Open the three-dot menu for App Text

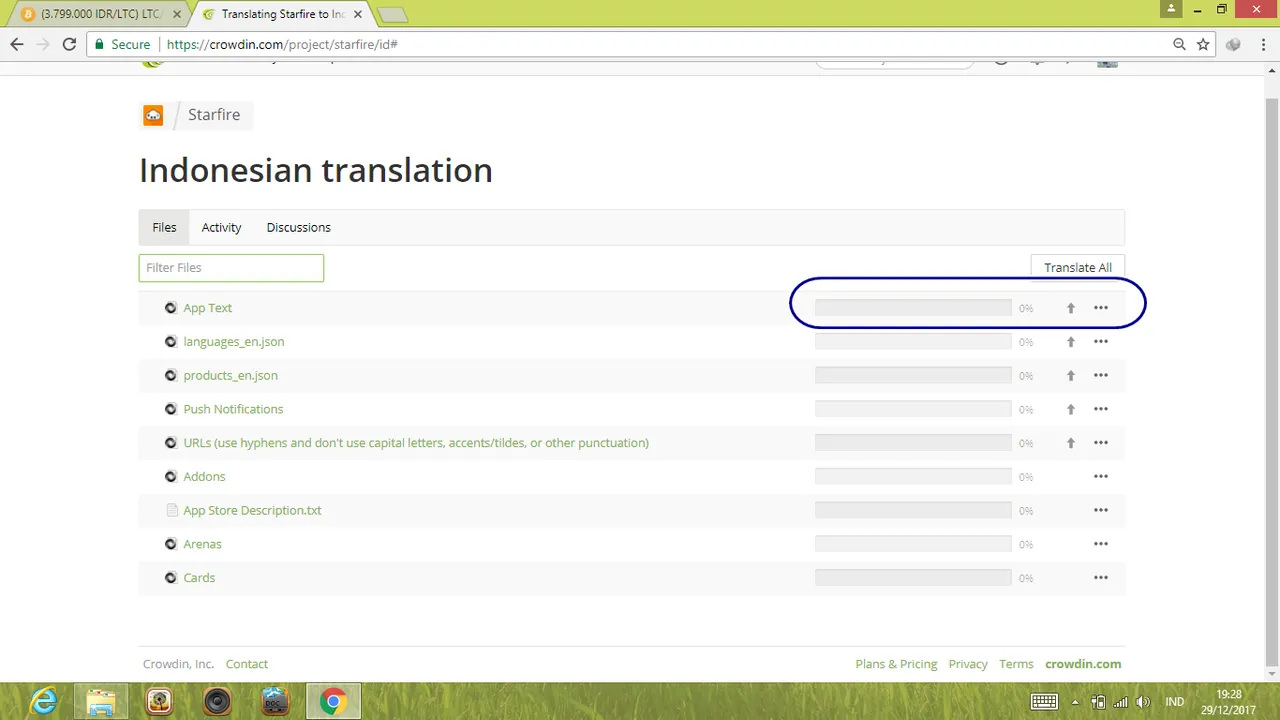point(1101,308)
